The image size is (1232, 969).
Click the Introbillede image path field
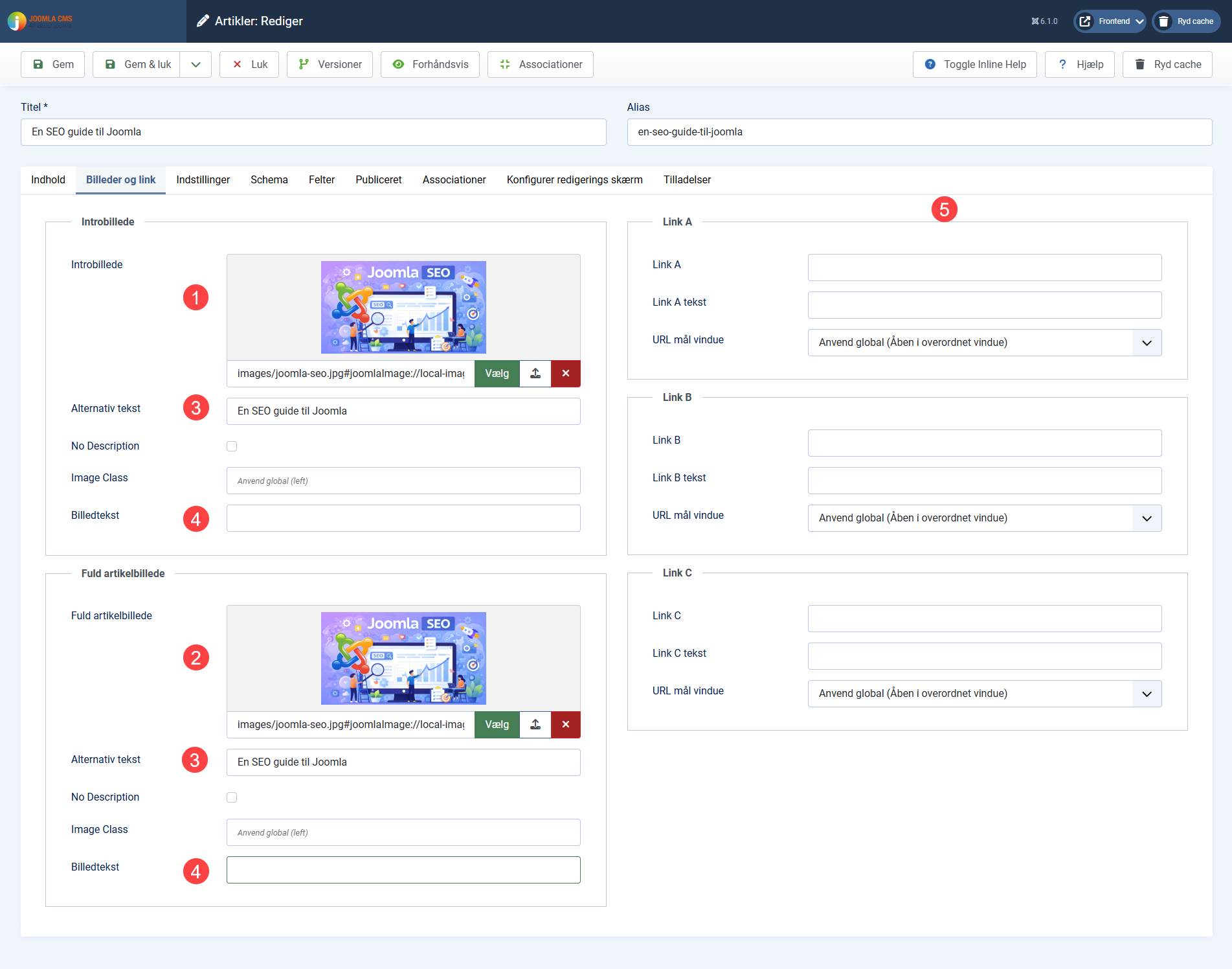point(350,374)
